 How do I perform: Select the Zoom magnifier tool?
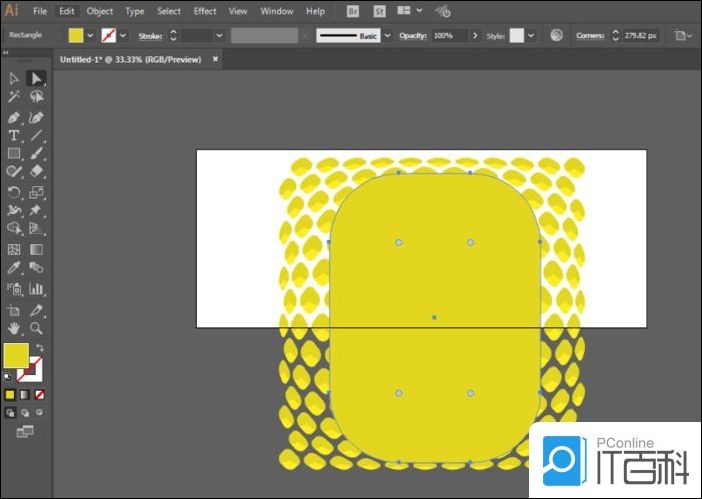[37, 327]
